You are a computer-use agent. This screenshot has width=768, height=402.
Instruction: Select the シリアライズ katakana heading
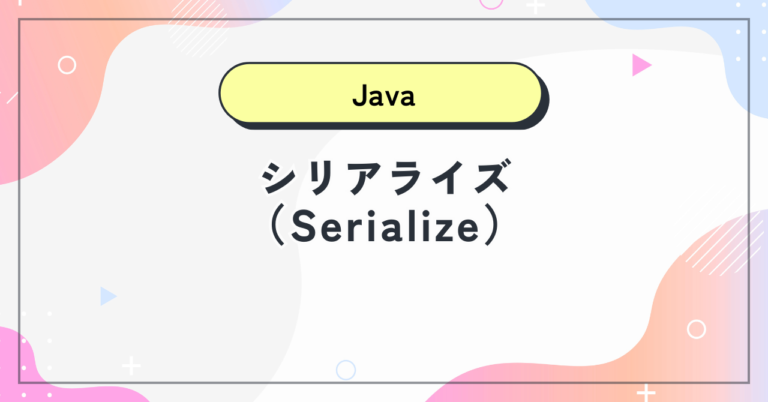[x=385, y=177]
